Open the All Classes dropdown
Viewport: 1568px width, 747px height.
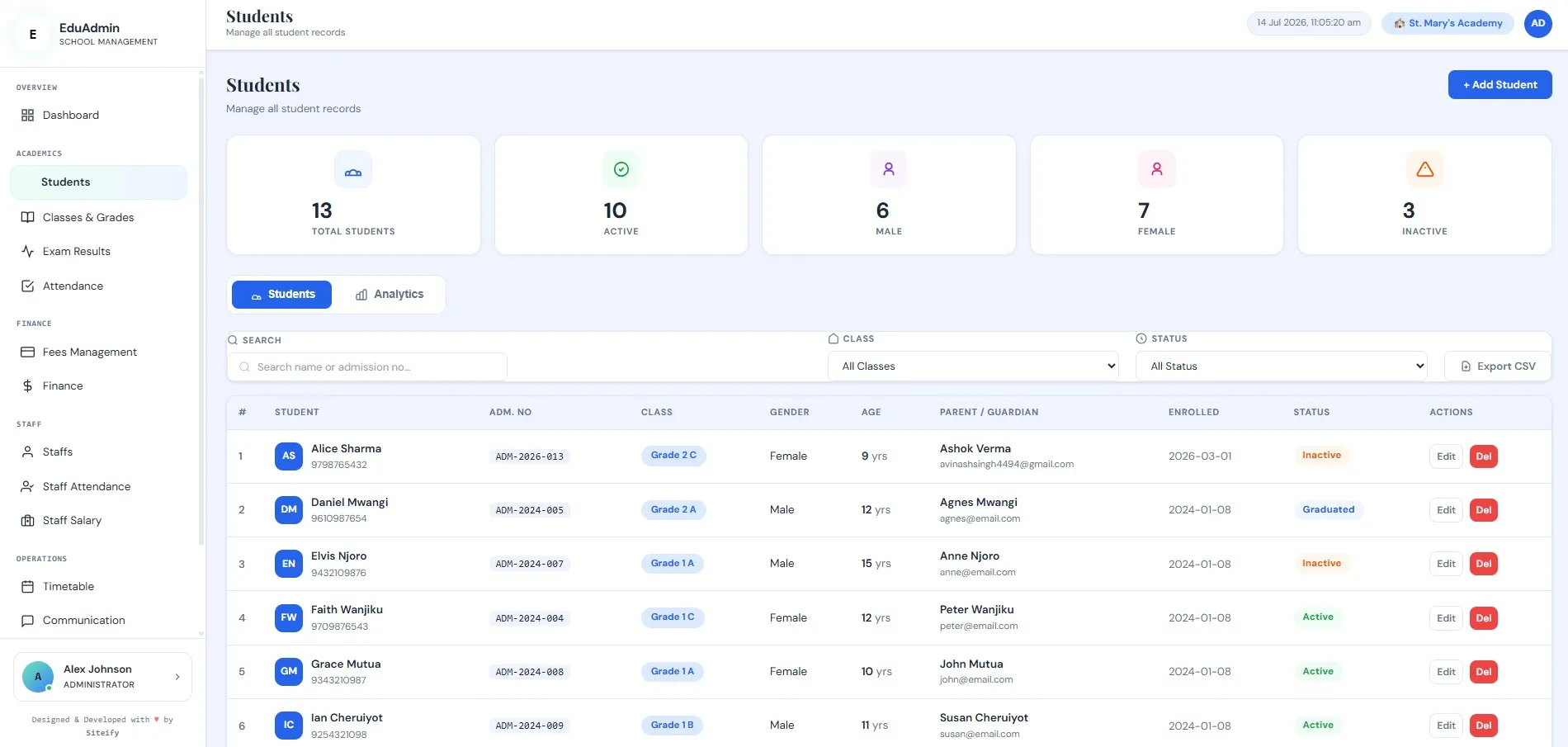[x=973, y=366]
